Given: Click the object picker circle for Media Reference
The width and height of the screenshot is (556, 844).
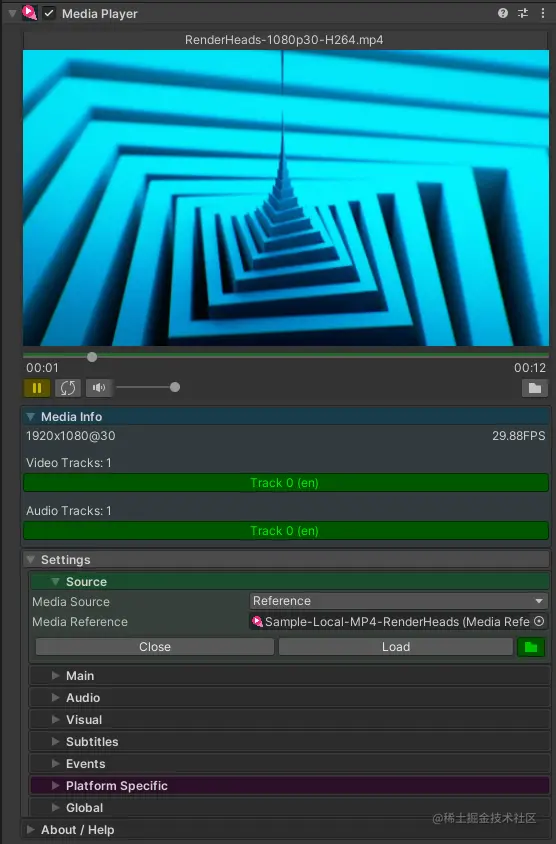Looking at the screenshot, I should (x=539, y=621).
